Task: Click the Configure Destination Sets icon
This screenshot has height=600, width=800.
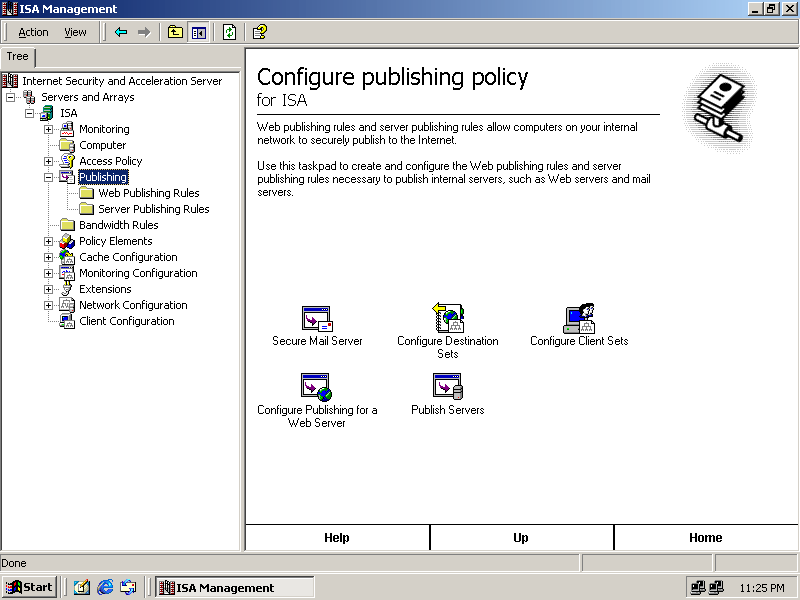Action: [x=447, y=319]
